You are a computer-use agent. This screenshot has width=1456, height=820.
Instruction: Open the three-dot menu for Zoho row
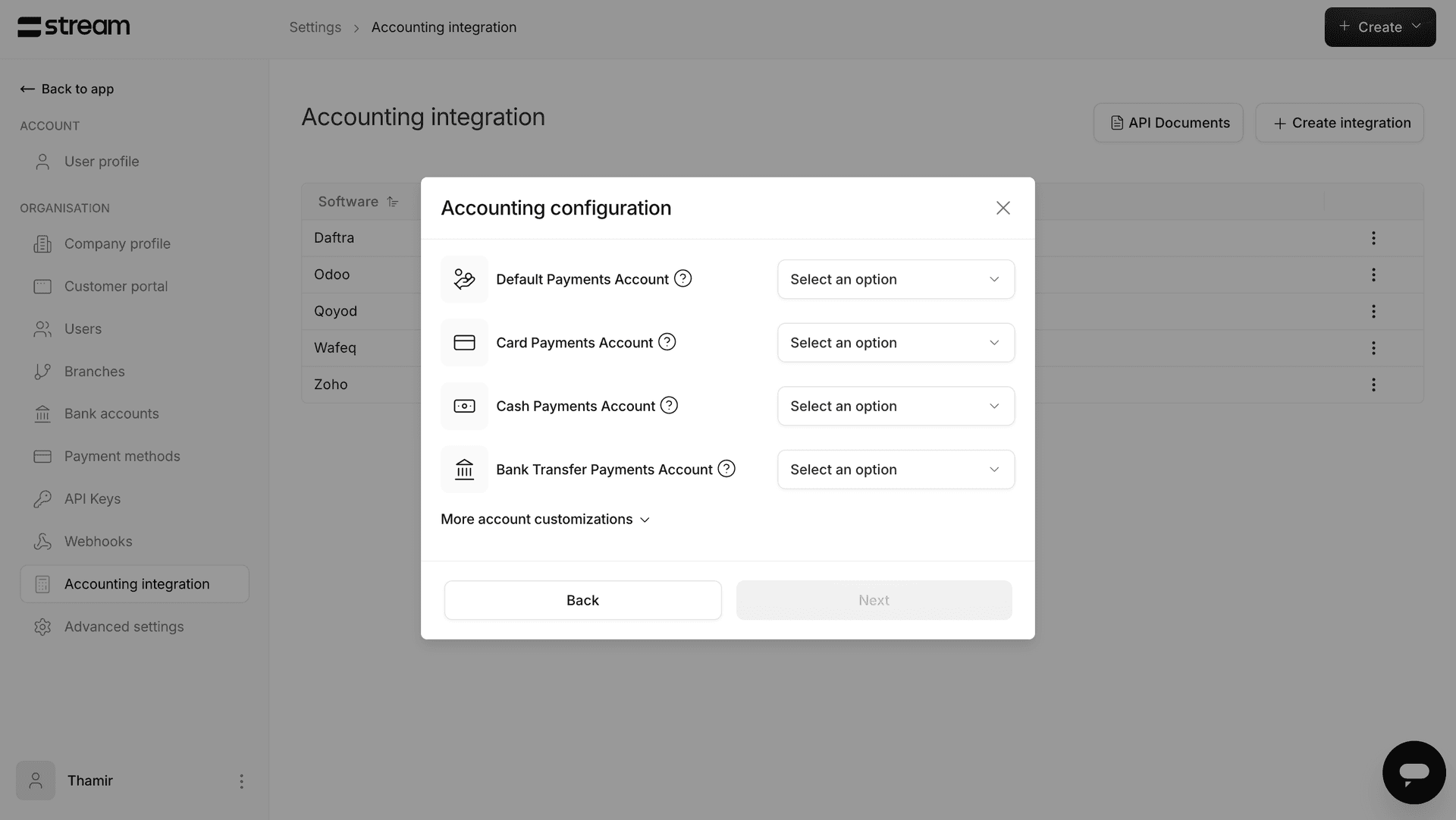[x=1373, y=385]
